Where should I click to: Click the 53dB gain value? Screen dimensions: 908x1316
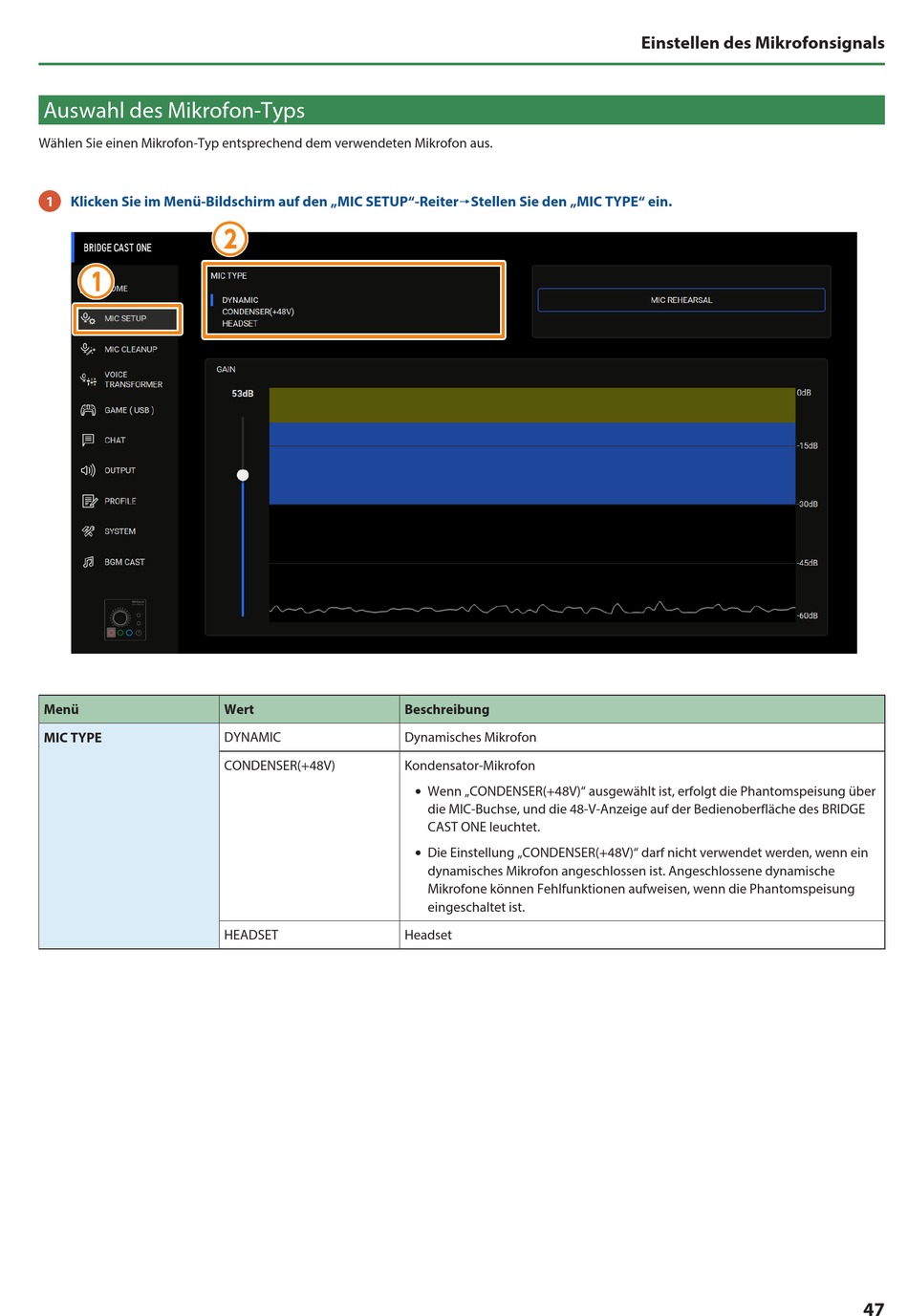pos(243,394)
